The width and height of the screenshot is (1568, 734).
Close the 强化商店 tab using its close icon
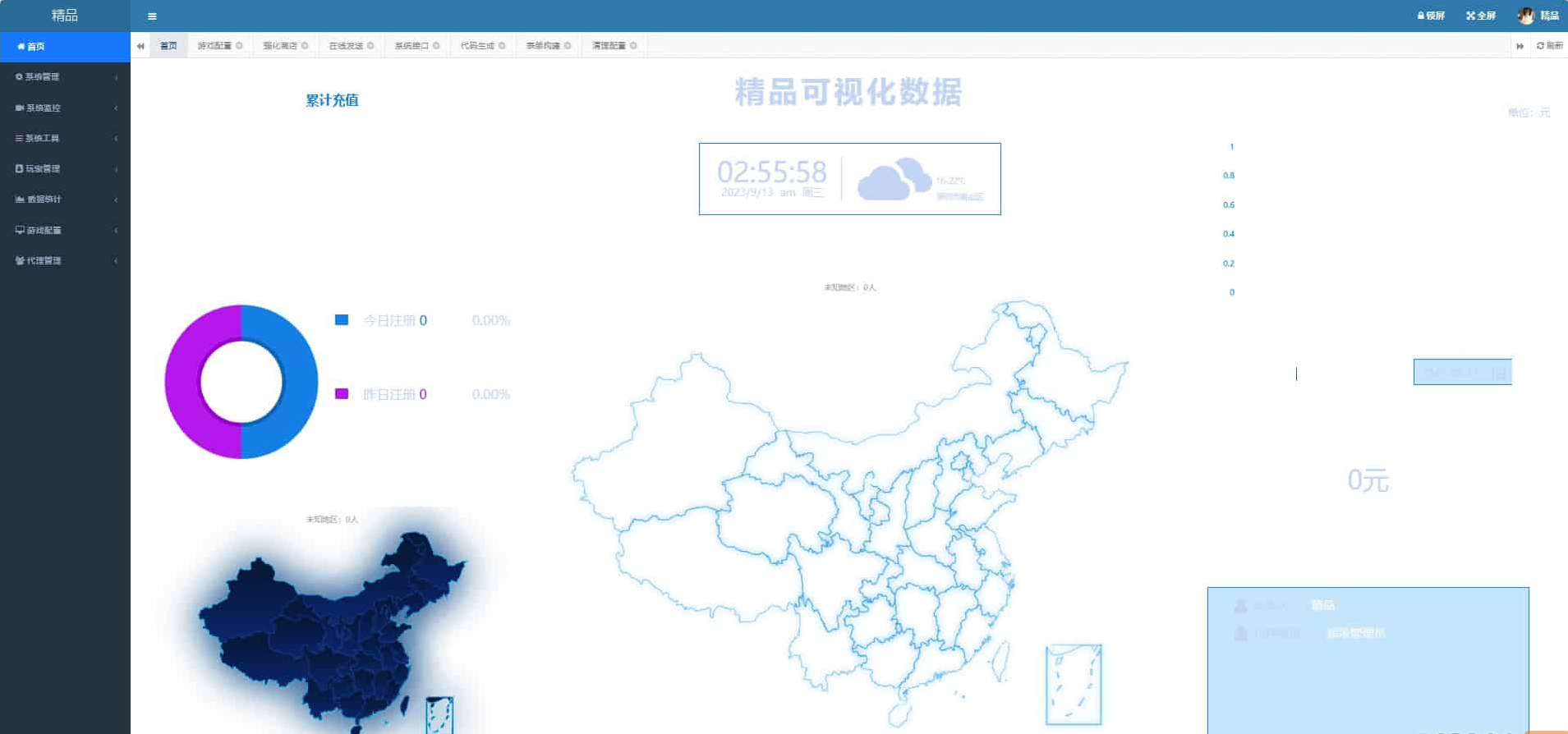point(305,46)
